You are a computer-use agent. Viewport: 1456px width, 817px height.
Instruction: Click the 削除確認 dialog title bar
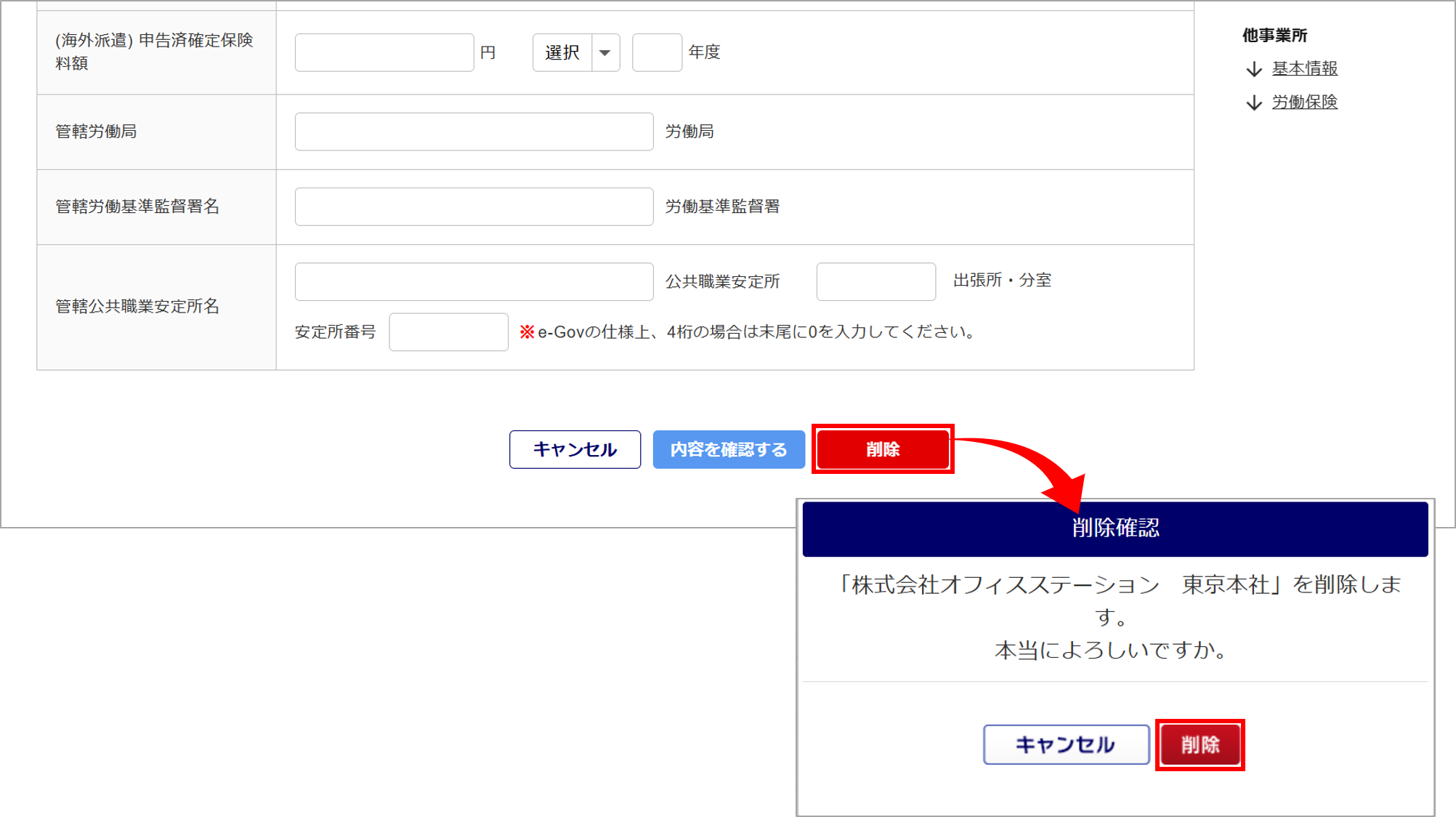(x=1115, y=528)
